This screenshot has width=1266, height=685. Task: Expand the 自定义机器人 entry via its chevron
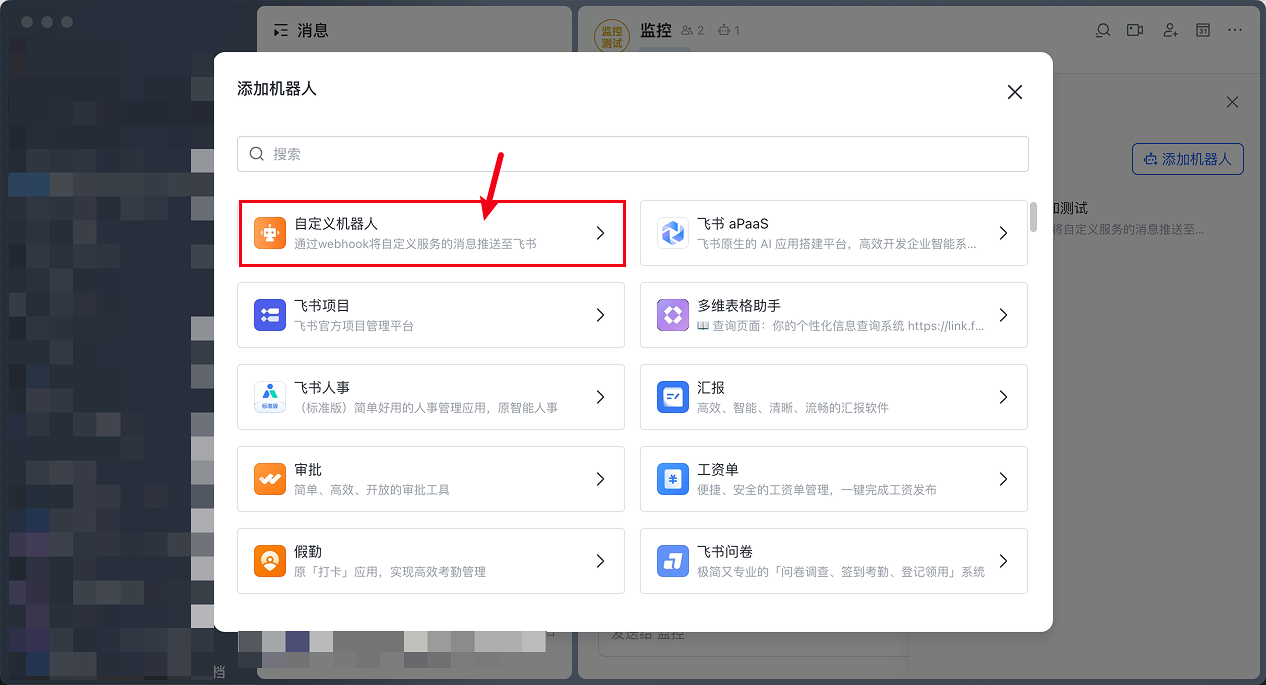[599, 233]
